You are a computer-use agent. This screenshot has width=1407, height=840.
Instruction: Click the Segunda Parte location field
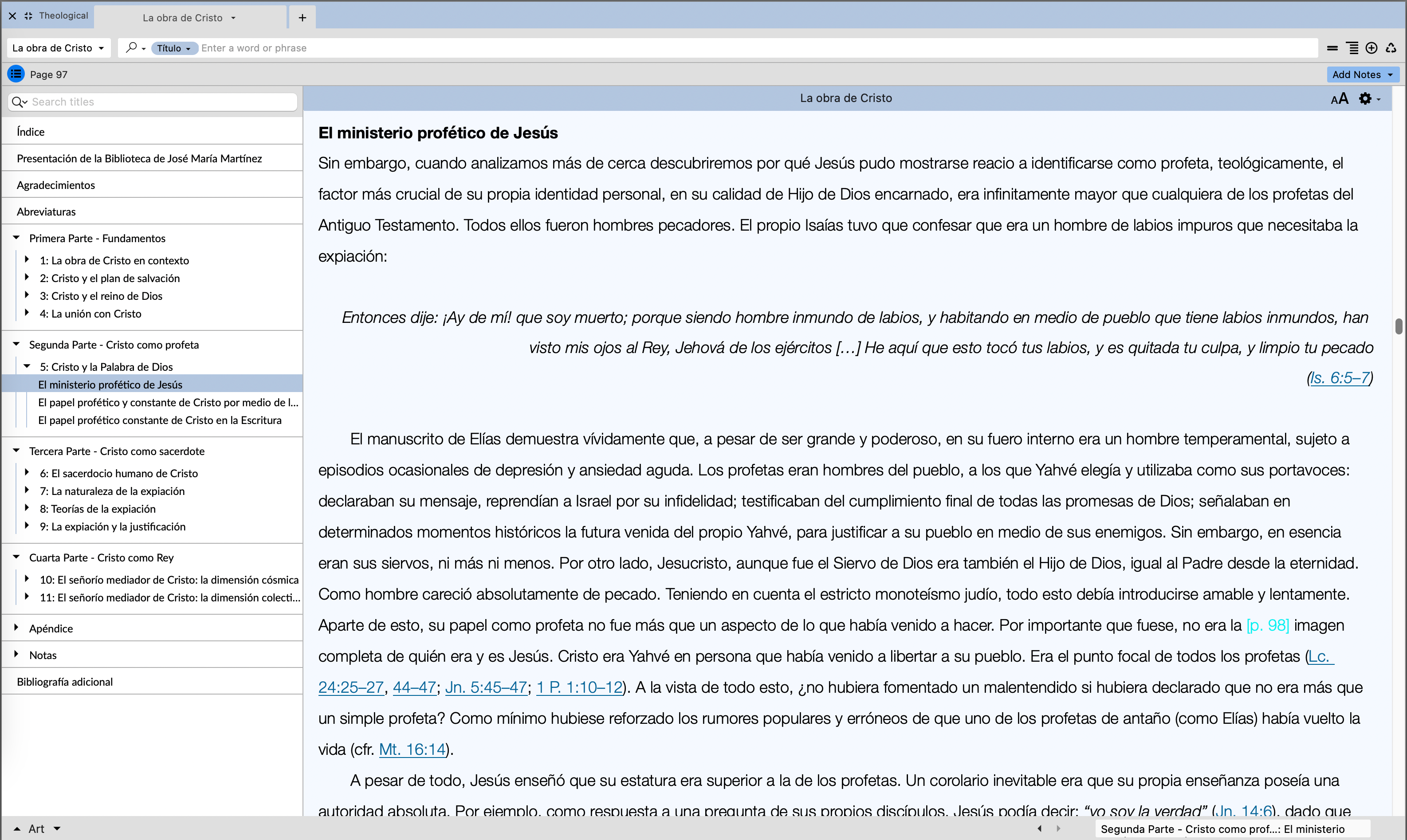[x=1232, y=828]
